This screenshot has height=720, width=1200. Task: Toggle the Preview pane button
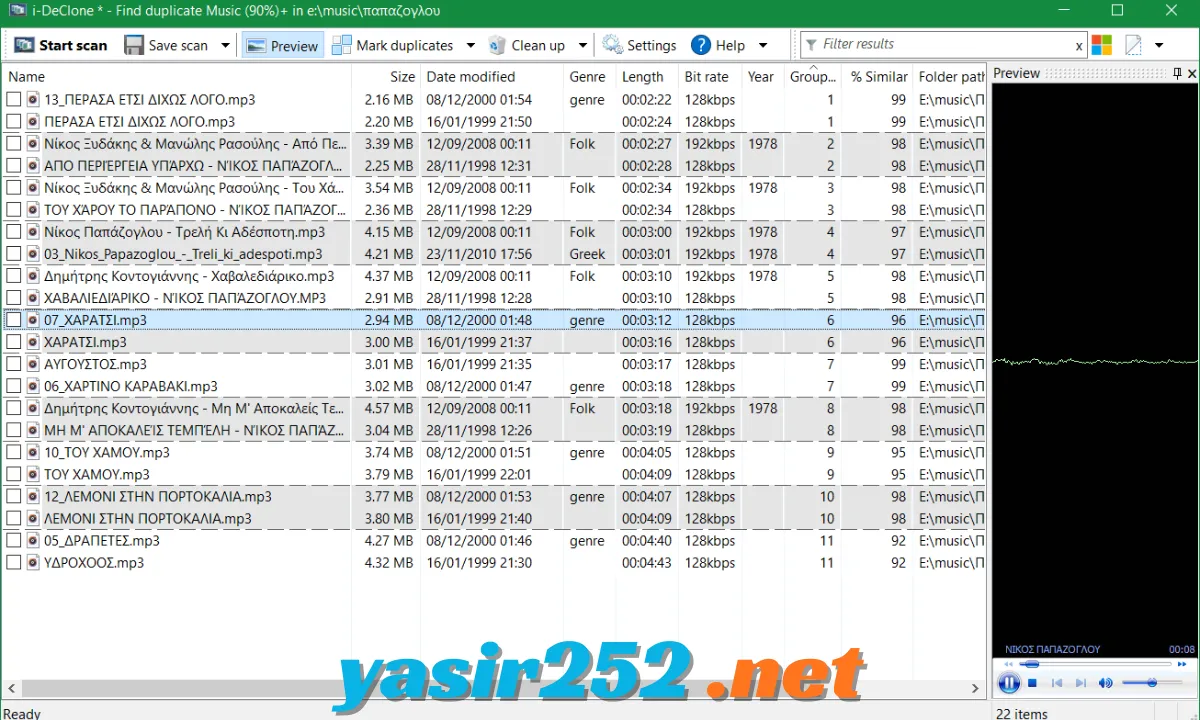tap(281, 45)
